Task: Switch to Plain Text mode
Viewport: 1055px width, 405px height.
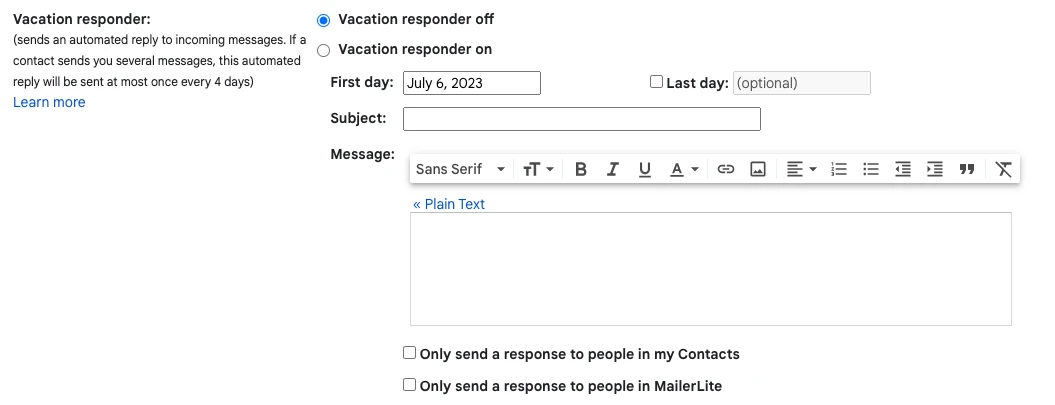Action: 449,204
